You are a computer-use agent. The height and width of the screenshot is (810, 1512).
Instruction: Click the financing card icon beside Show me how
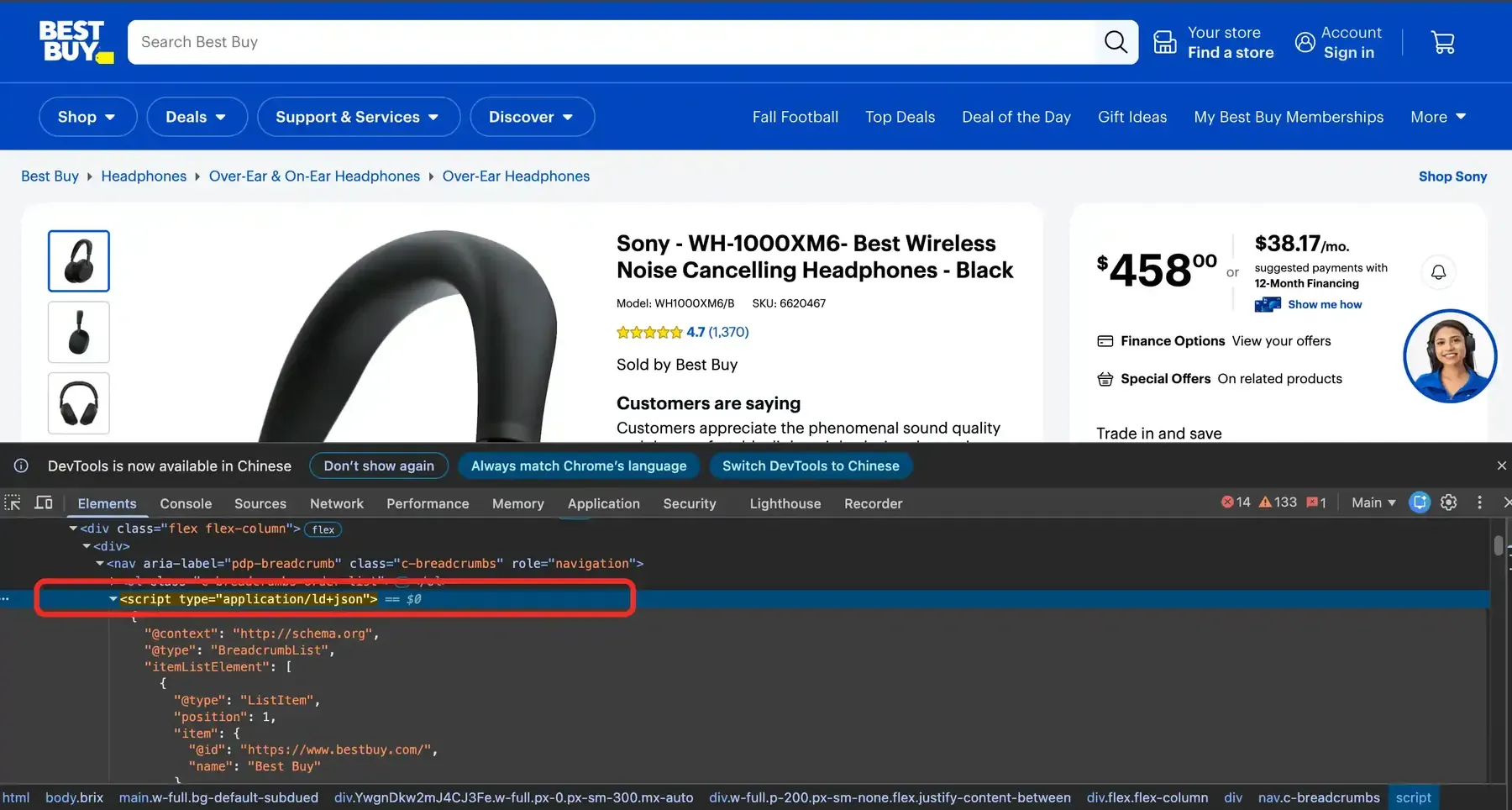pos(1268,304)
